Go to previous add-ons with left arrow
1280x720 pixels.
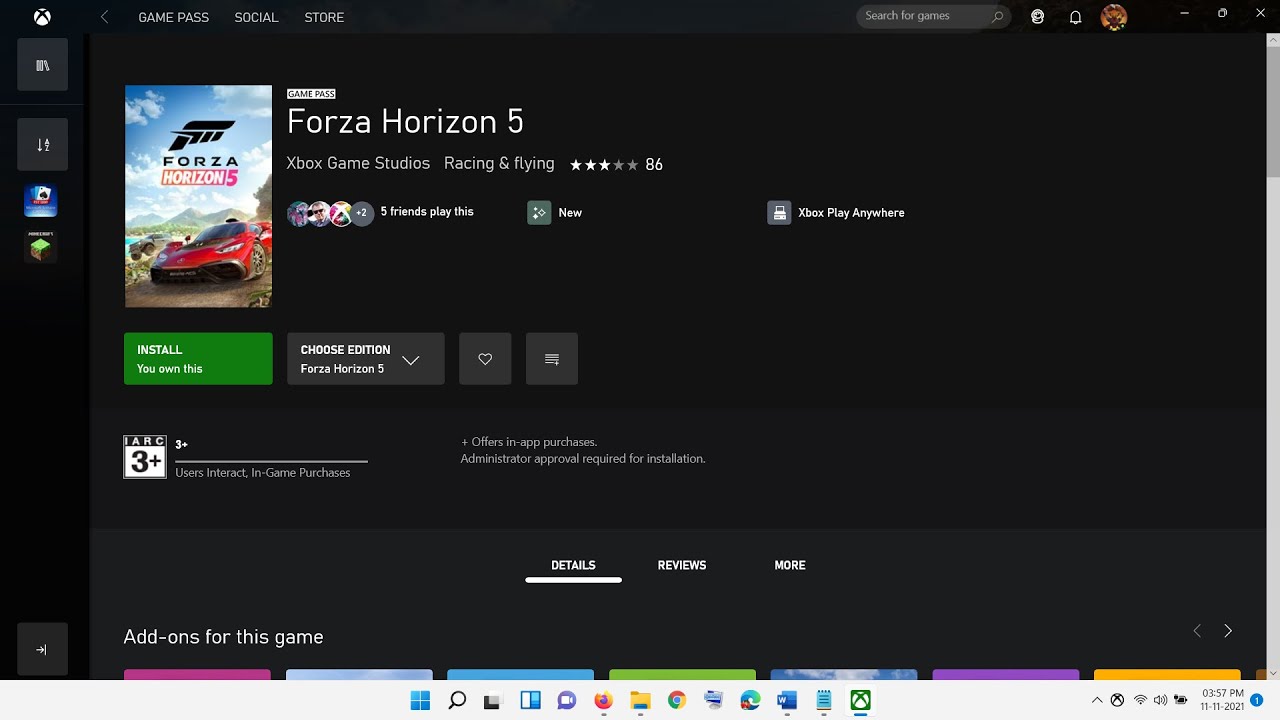1197,631
